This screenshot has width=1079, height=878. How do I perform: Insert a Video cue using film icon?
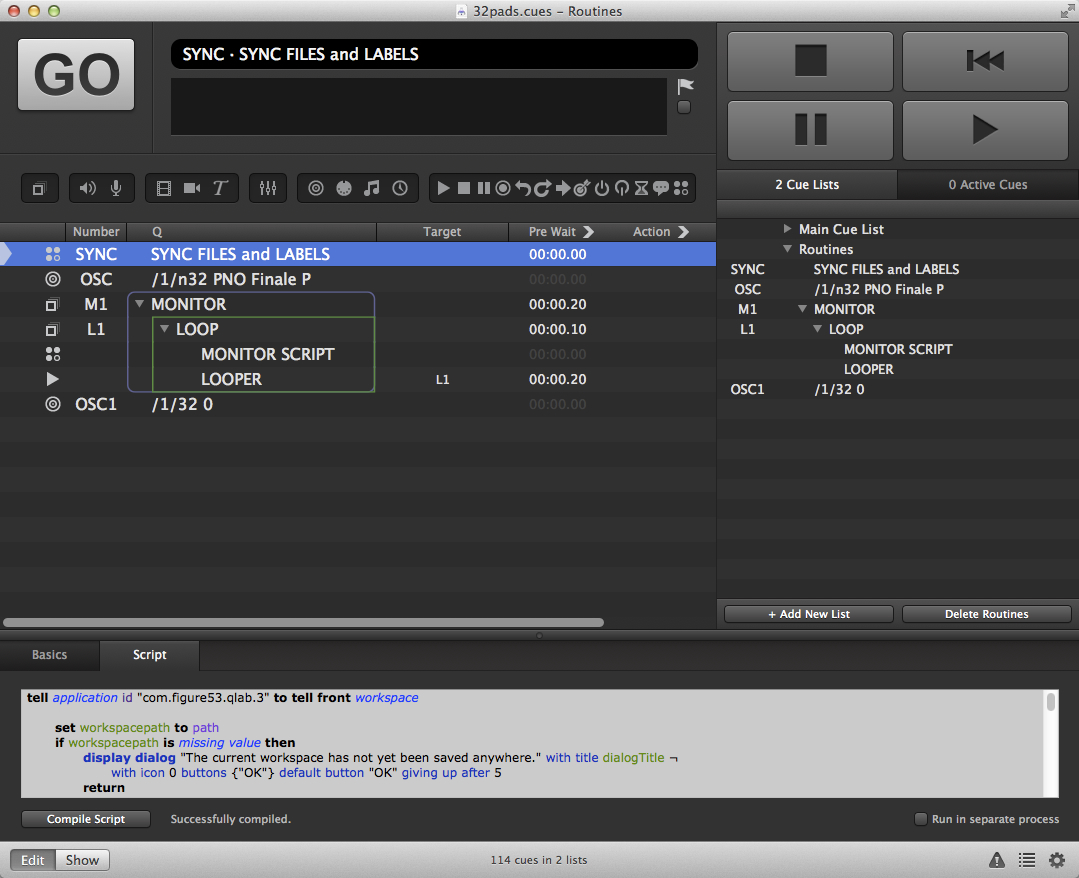(164, 188)
